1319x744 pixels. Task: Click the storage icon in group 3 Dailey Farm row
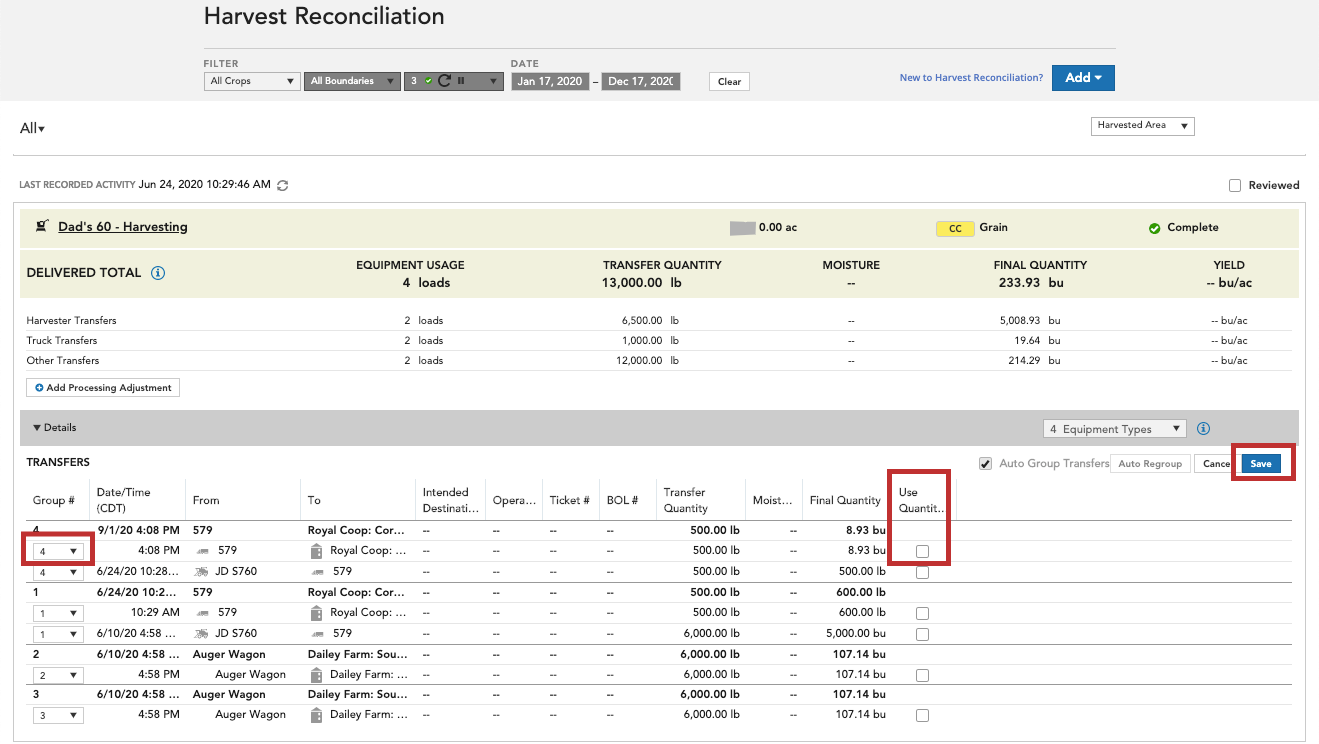pyautogui.click(x=317, y=715)
